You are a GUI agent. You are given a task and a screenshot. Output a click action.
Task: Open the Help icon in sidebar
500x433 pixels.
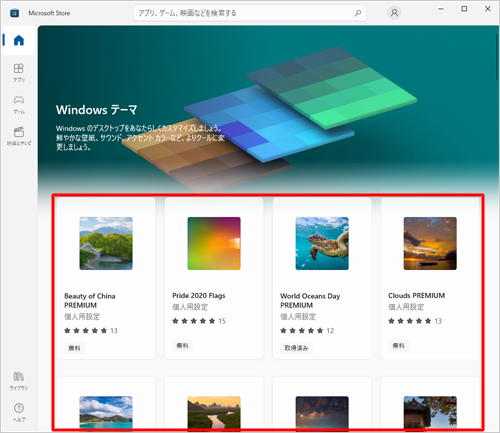19,412
